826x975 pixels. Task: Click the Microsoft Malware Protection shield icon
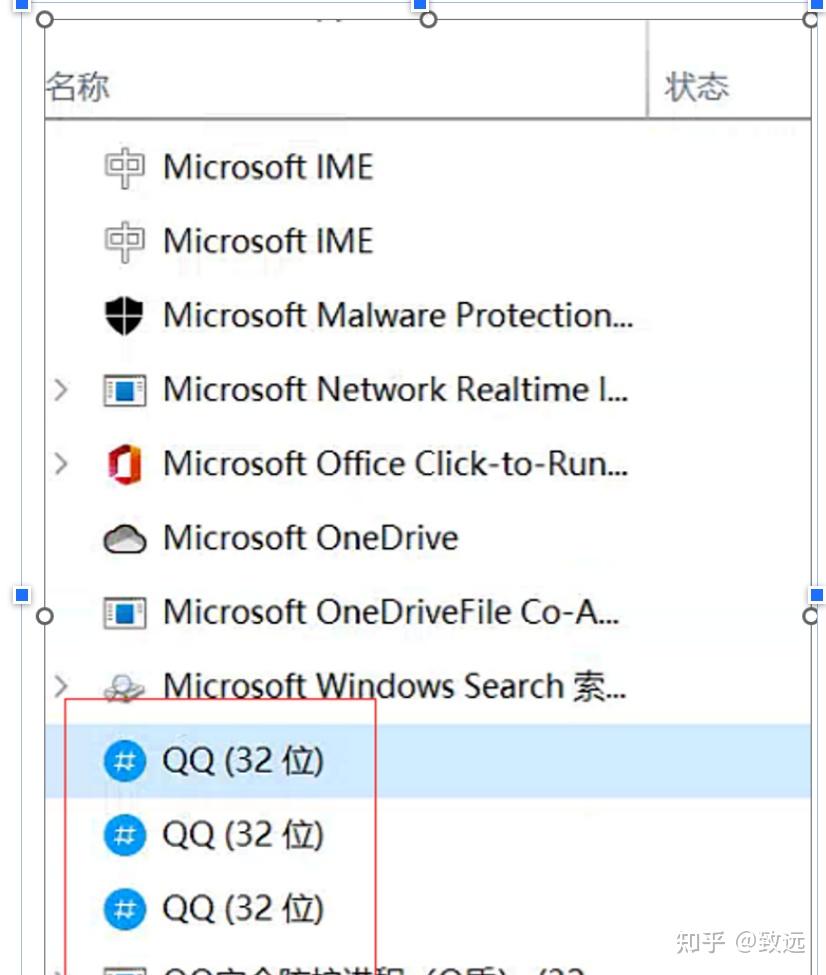(124, 316)
